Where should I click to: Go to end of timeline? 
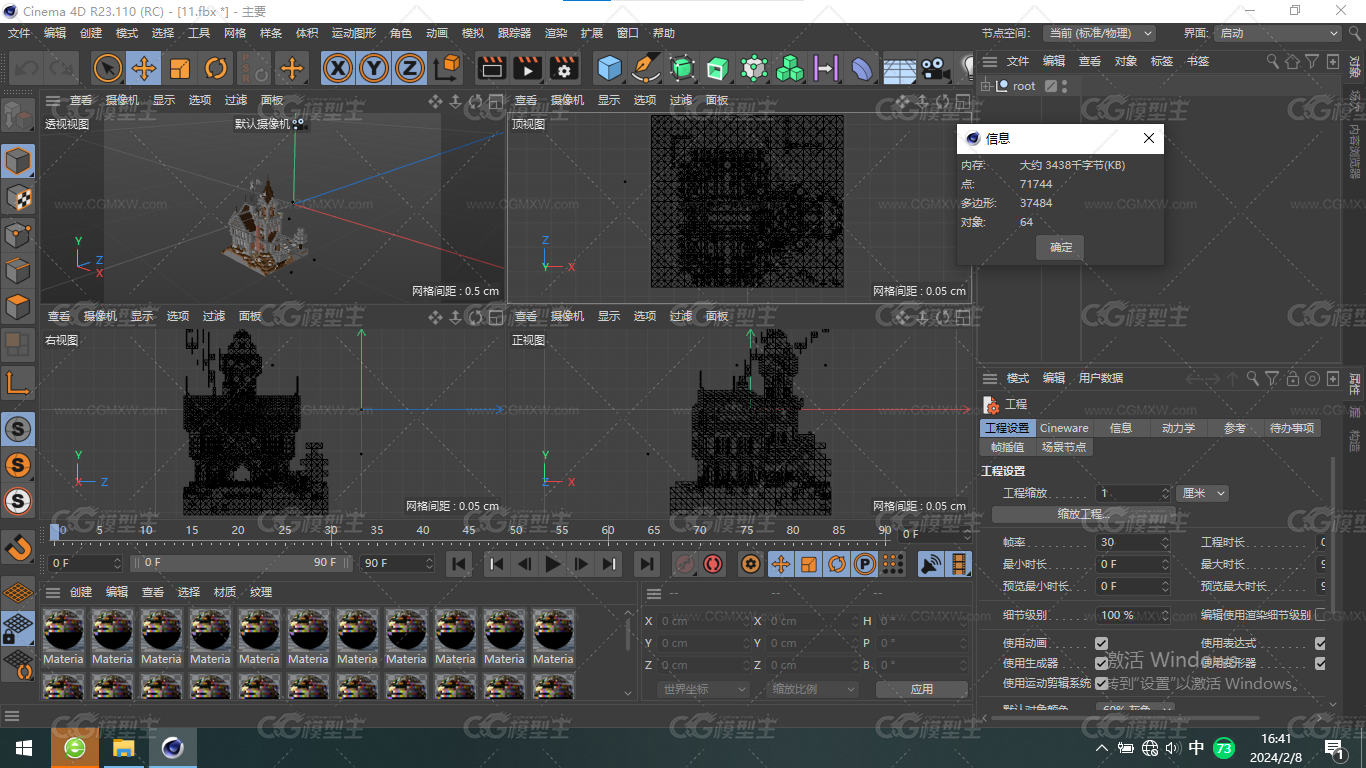pyautogui.click(x=647, y=564)
